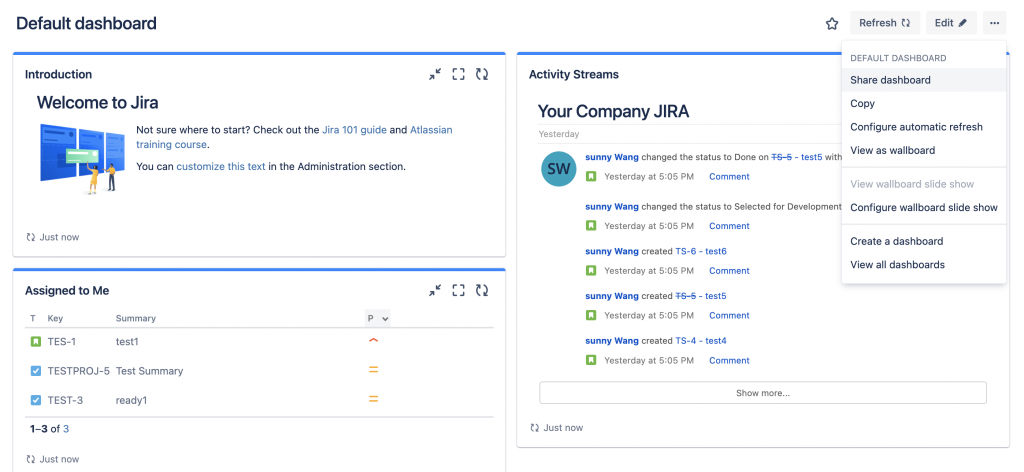Click the T column header
Image resolution: width=1024 pixels, height=472 pixels.
point(33,319)
